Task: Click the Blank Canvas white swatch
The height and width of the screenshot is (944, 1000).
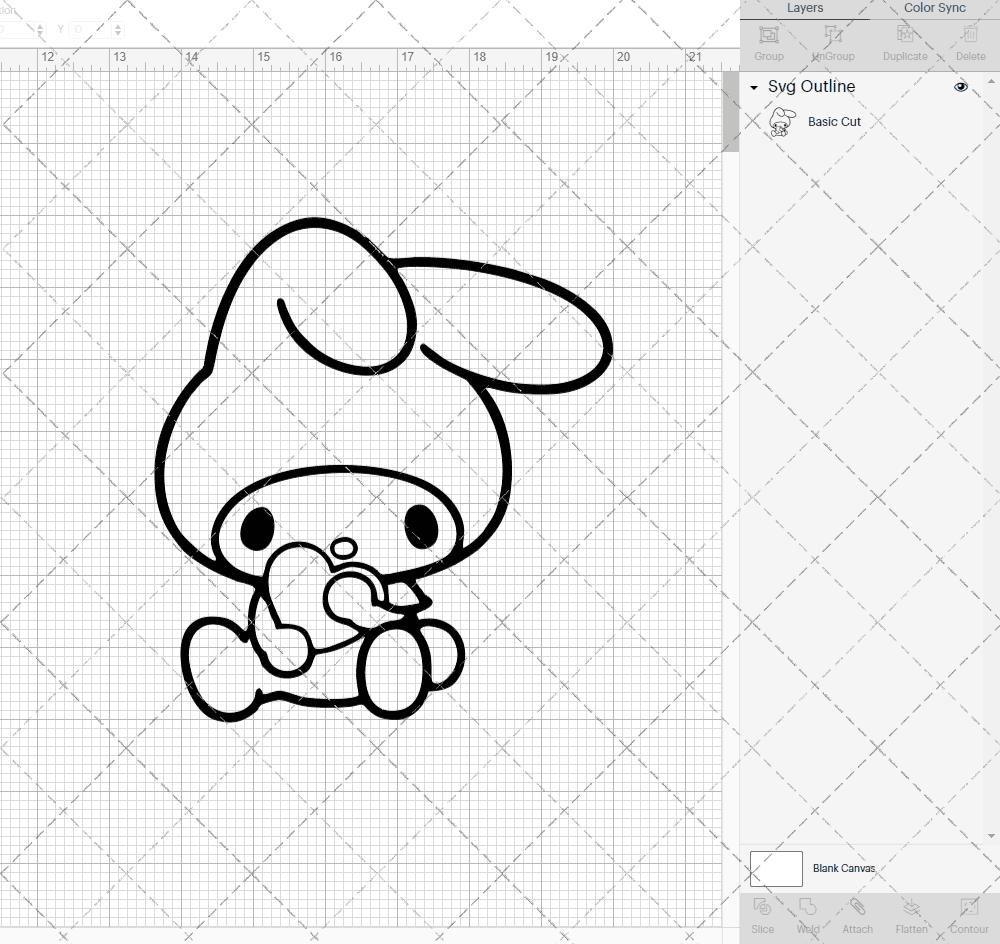Action: 776,869
